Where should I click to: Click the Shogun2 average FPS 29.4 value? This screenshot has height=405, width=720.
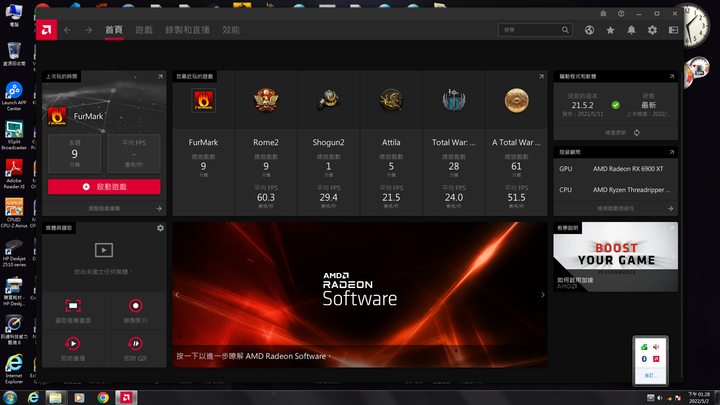click(328, 197)
